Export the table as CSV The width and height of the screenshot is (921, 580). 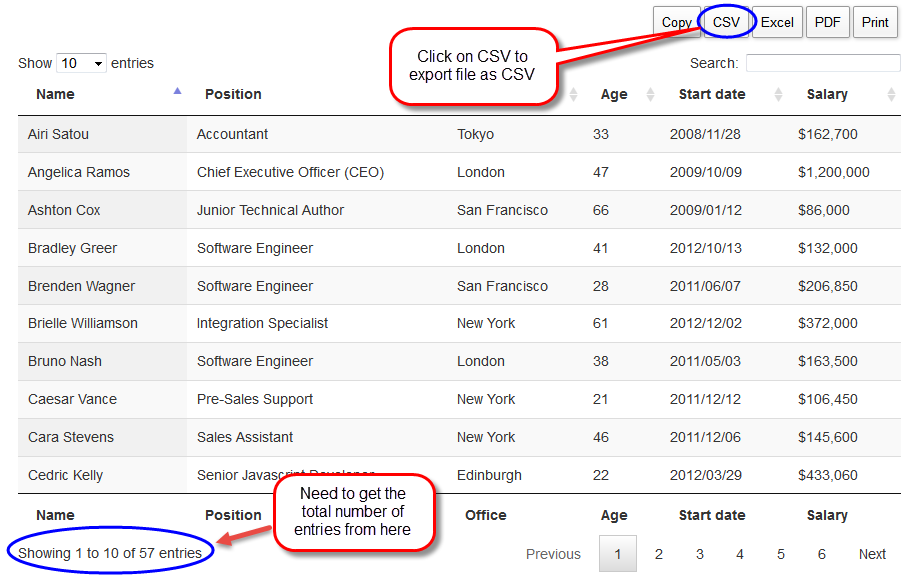point(726,22)
